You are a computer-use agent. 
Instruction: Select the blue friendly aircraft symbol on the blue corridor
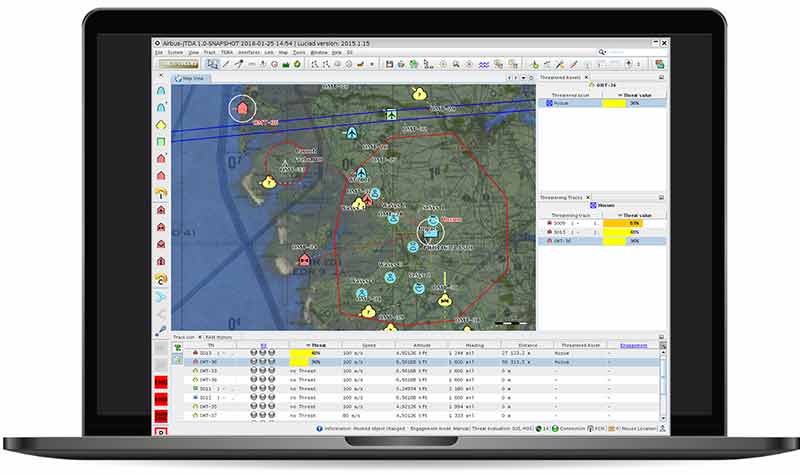[389, 115]
